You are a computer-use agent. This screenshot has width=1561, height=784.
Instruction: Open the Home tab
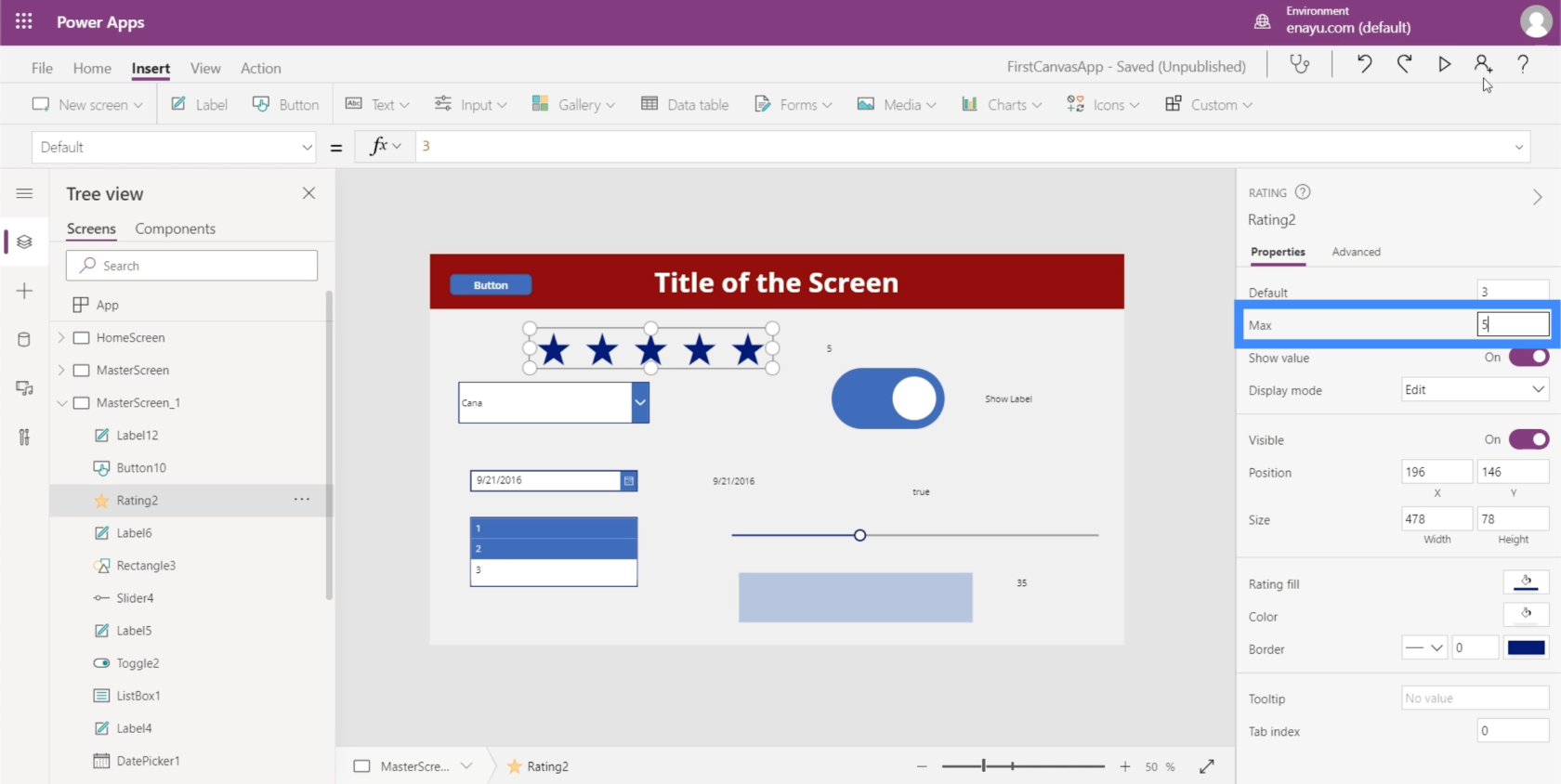pos(92,68)
